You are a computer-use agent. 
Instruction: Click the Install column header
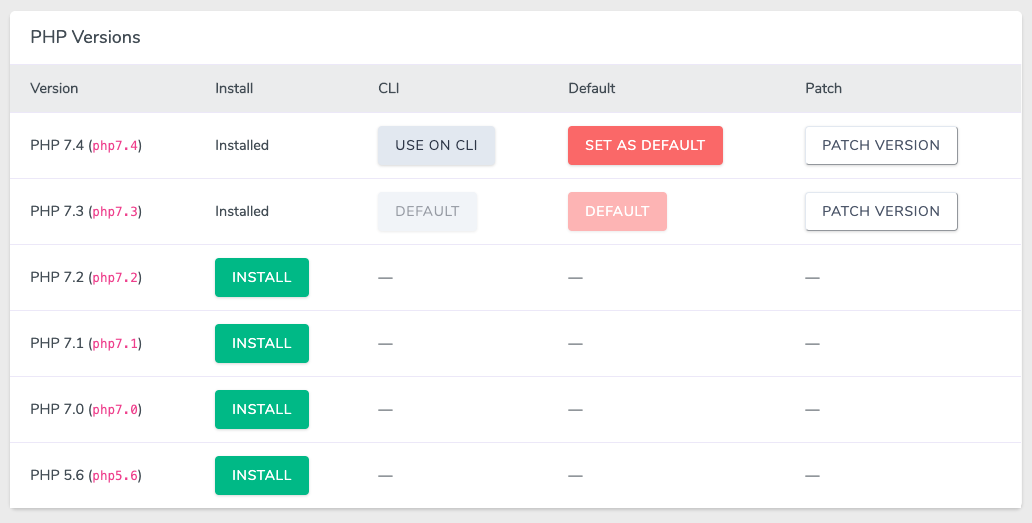tap(234, 88)
